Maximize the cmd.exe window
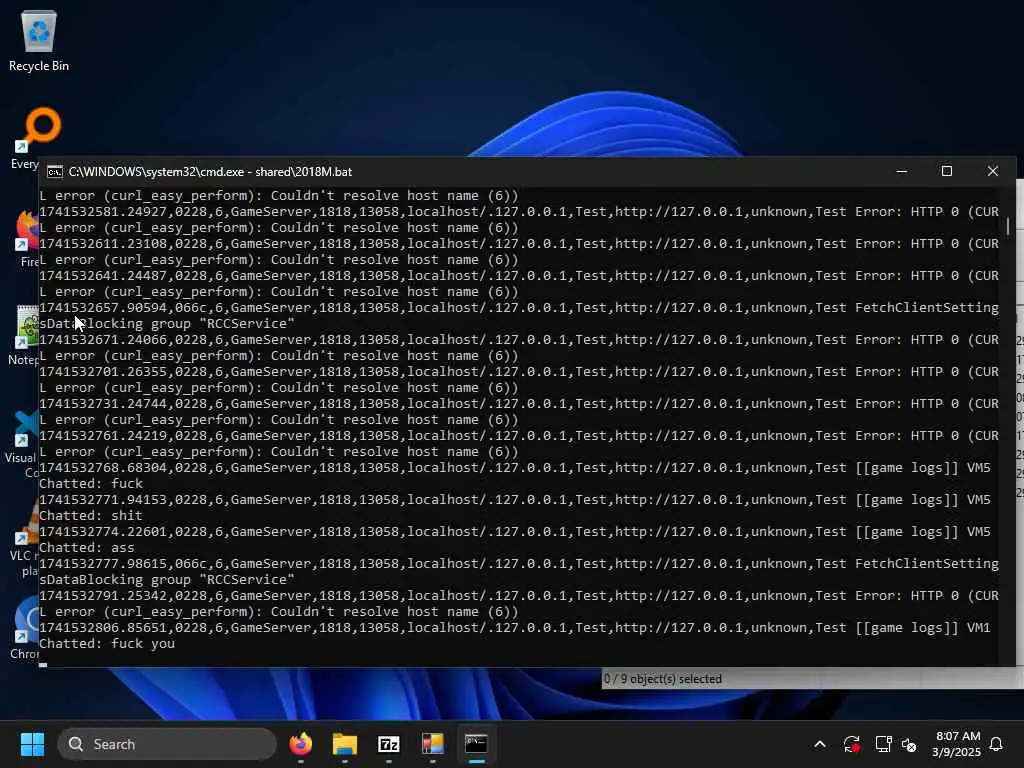 (x=946, y=171)
